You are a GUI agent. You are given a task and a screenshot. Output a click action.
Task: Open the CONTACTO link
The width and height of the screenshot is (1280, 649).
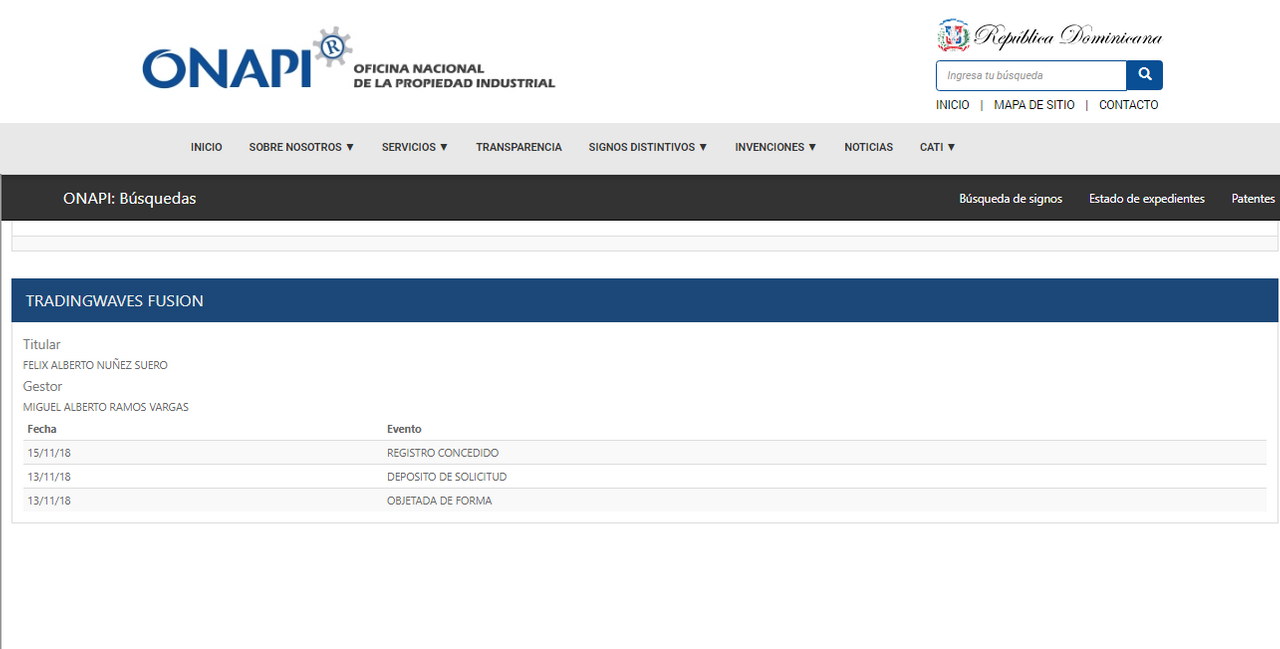(x=1128, y=105)
